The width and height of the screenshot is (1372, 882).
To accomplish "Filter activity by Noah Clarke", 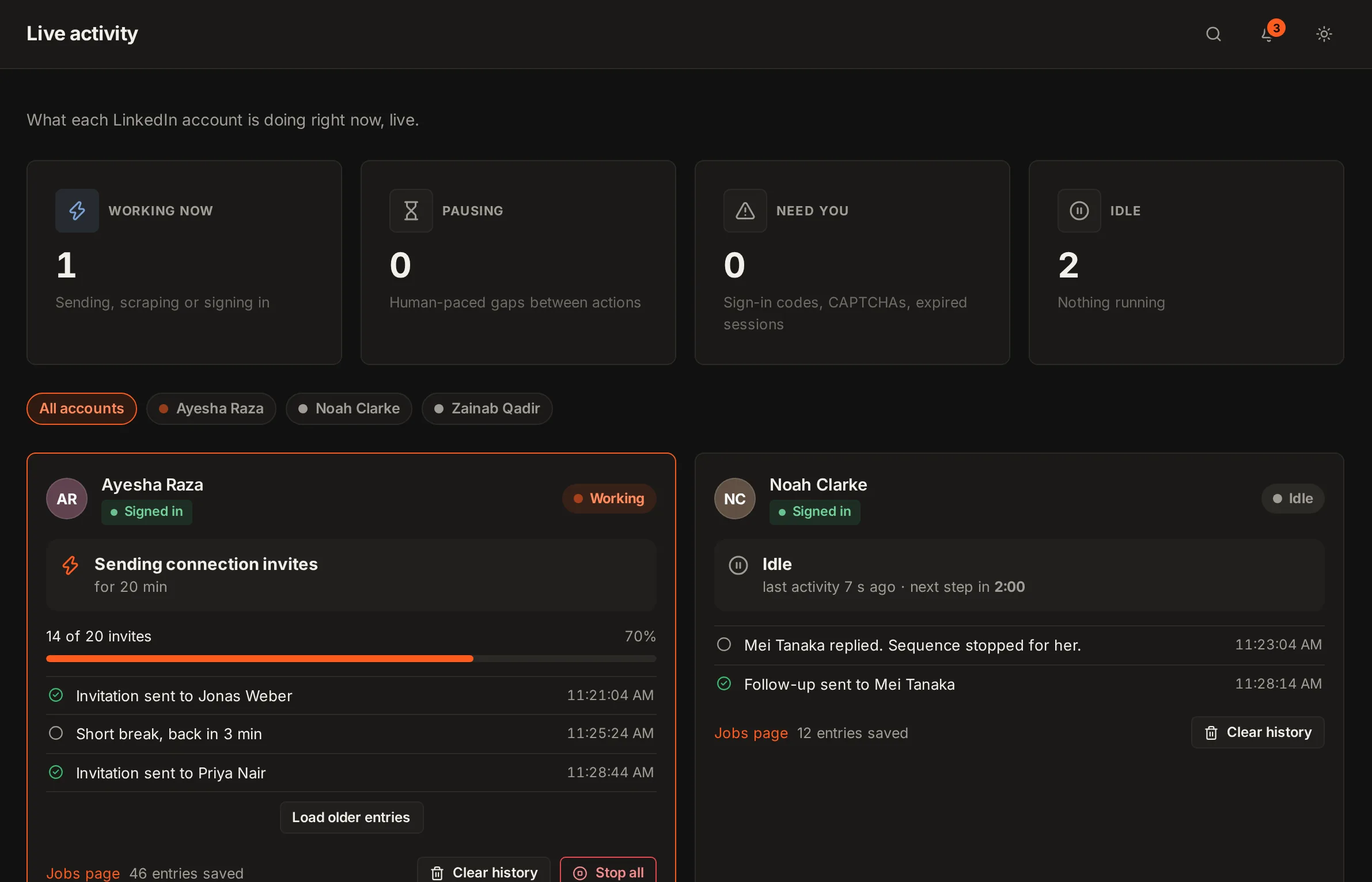I will pyautogui.click(x=349, y=409).
